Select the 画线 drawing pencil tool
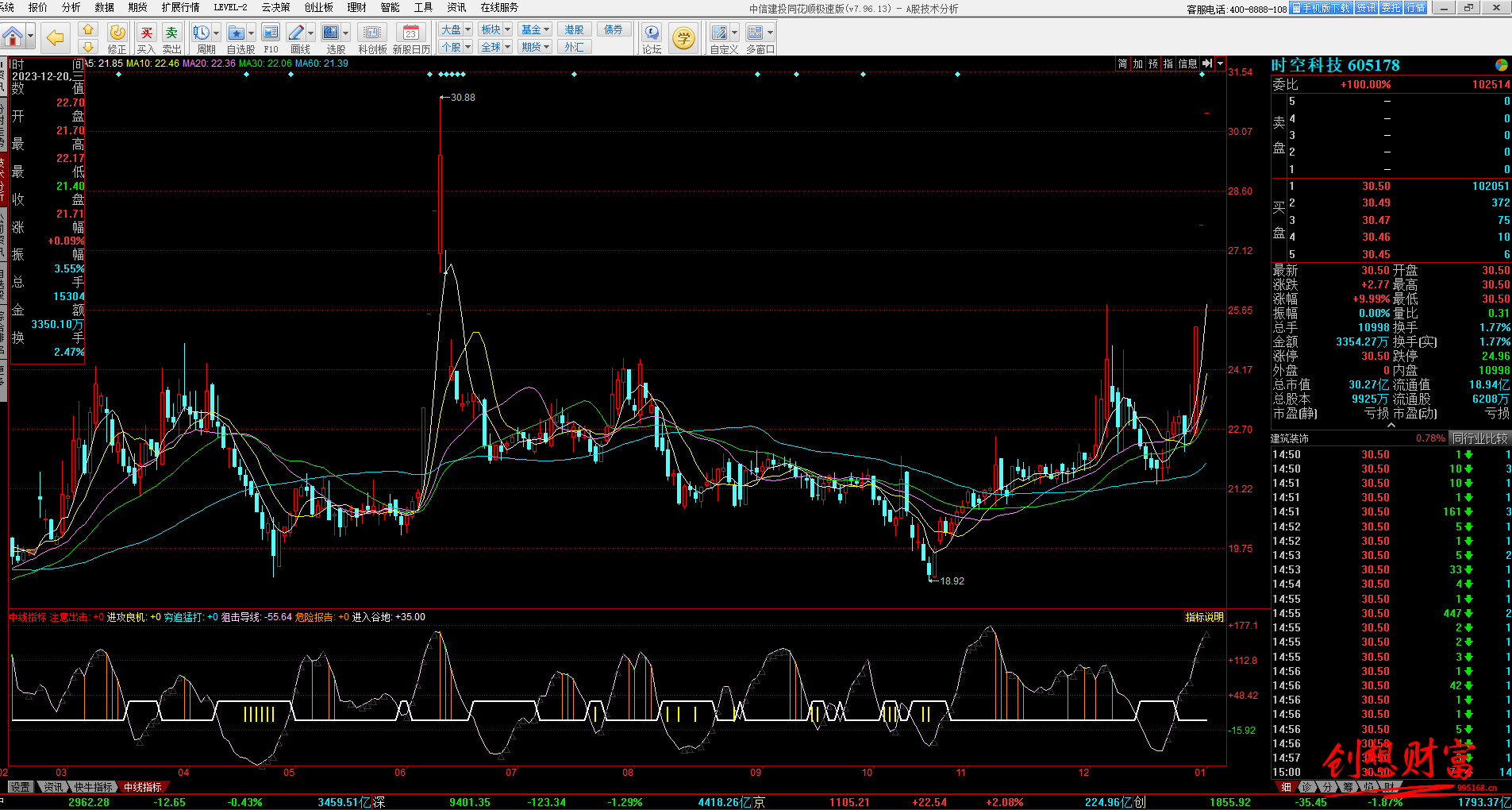Screen dimensions: 1512x810 click(296, 33)
